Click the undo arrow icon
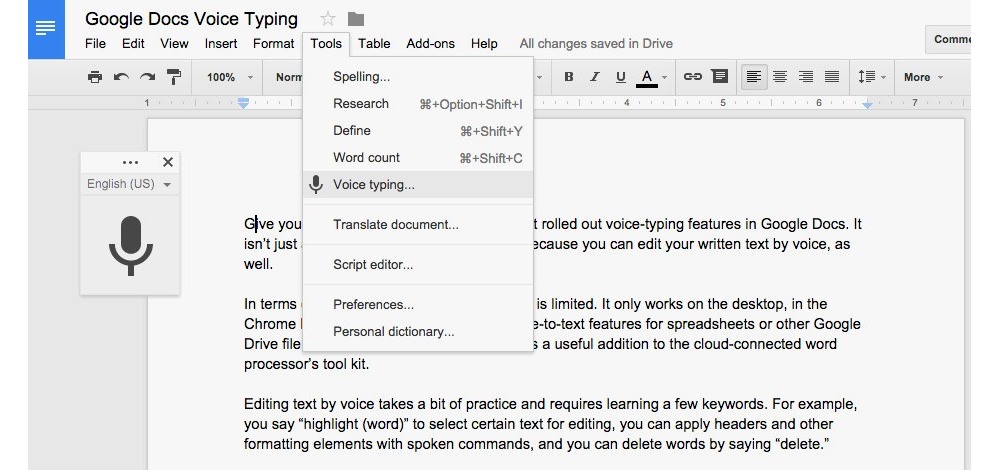1000x470 pixels. click(120, 77)
